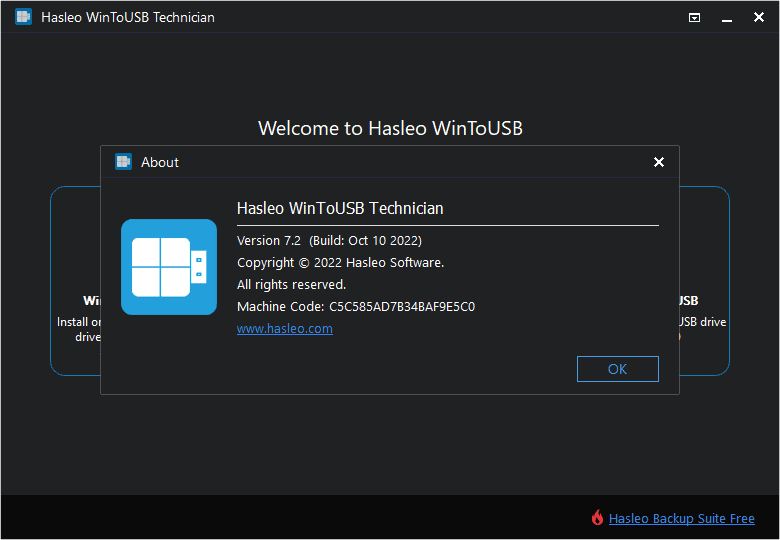Click the Welcome to Hasleo WinToUSB heading
This screenshot has height=540, width=780.
[x=390, y=128]
